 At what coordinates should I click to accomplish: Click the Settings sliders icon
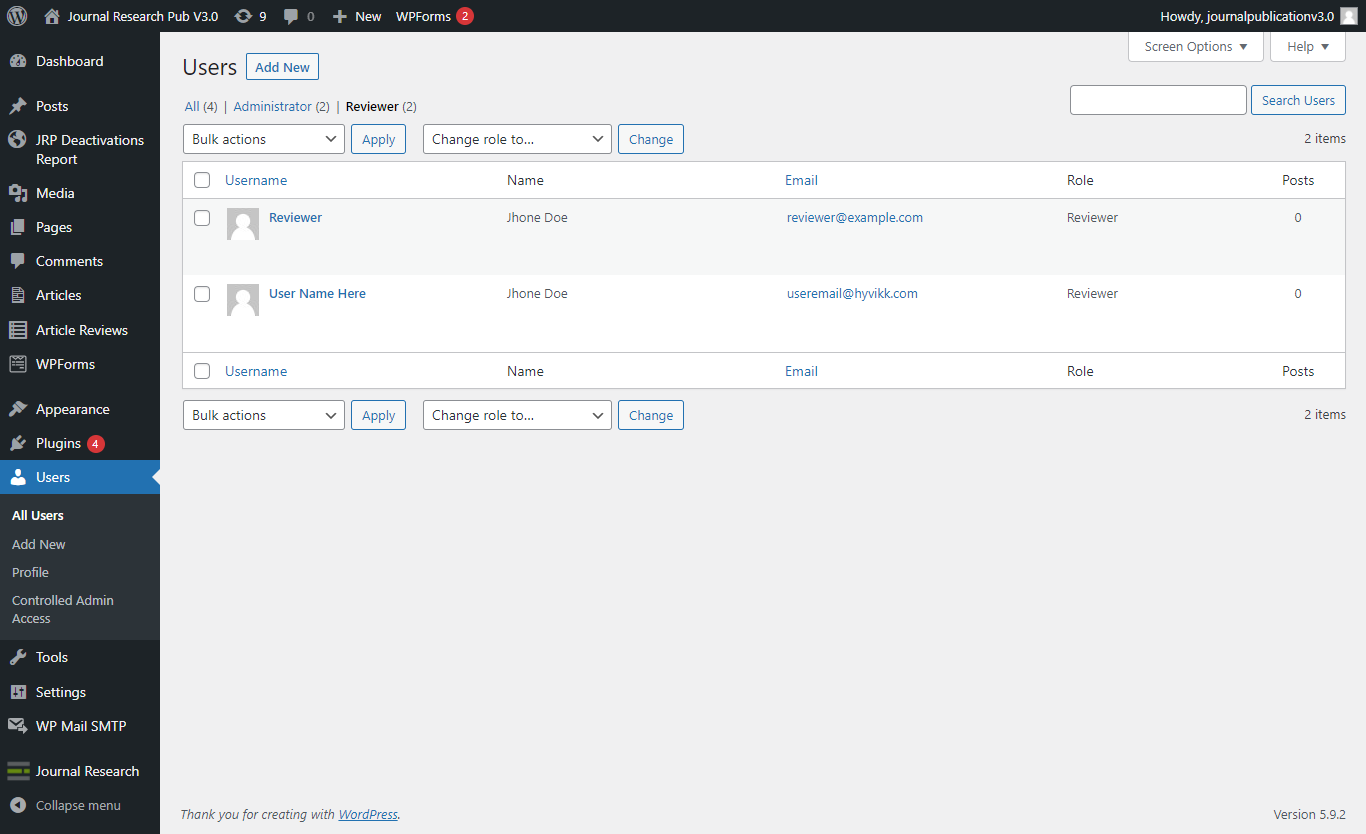coord(18,692)
